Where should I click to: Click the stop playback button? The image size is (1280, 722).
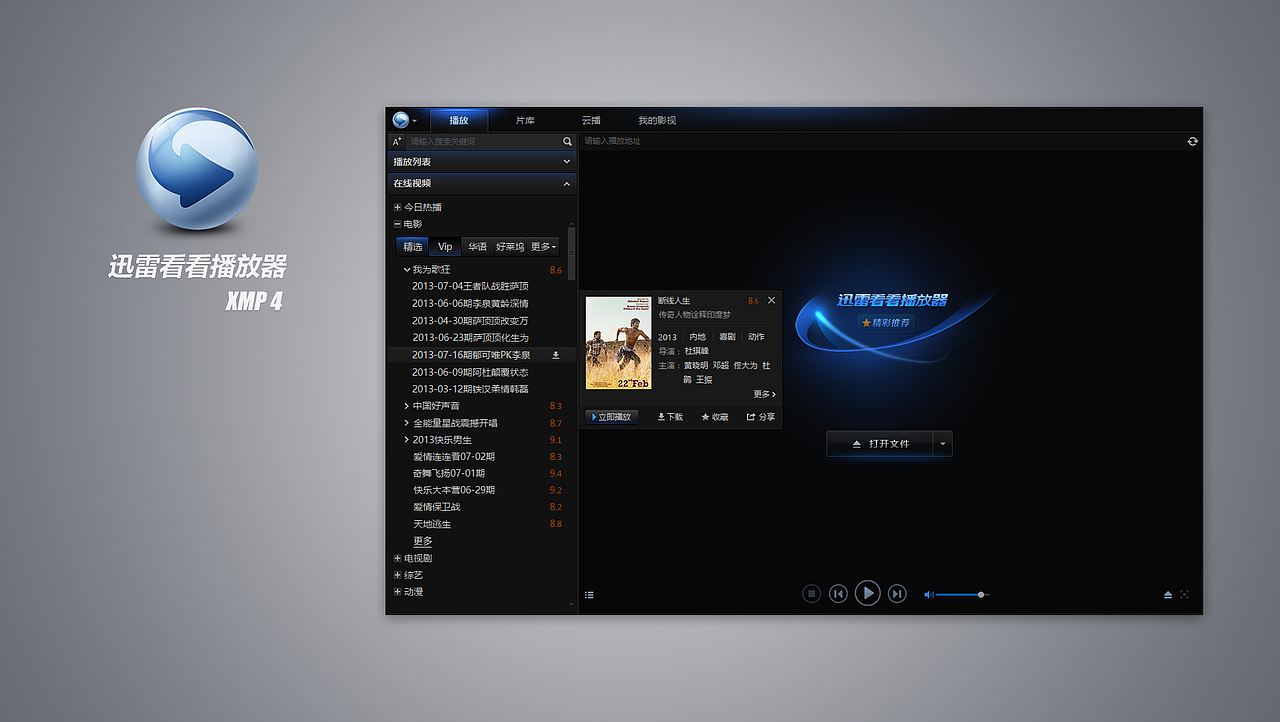[x=812, y=594]
